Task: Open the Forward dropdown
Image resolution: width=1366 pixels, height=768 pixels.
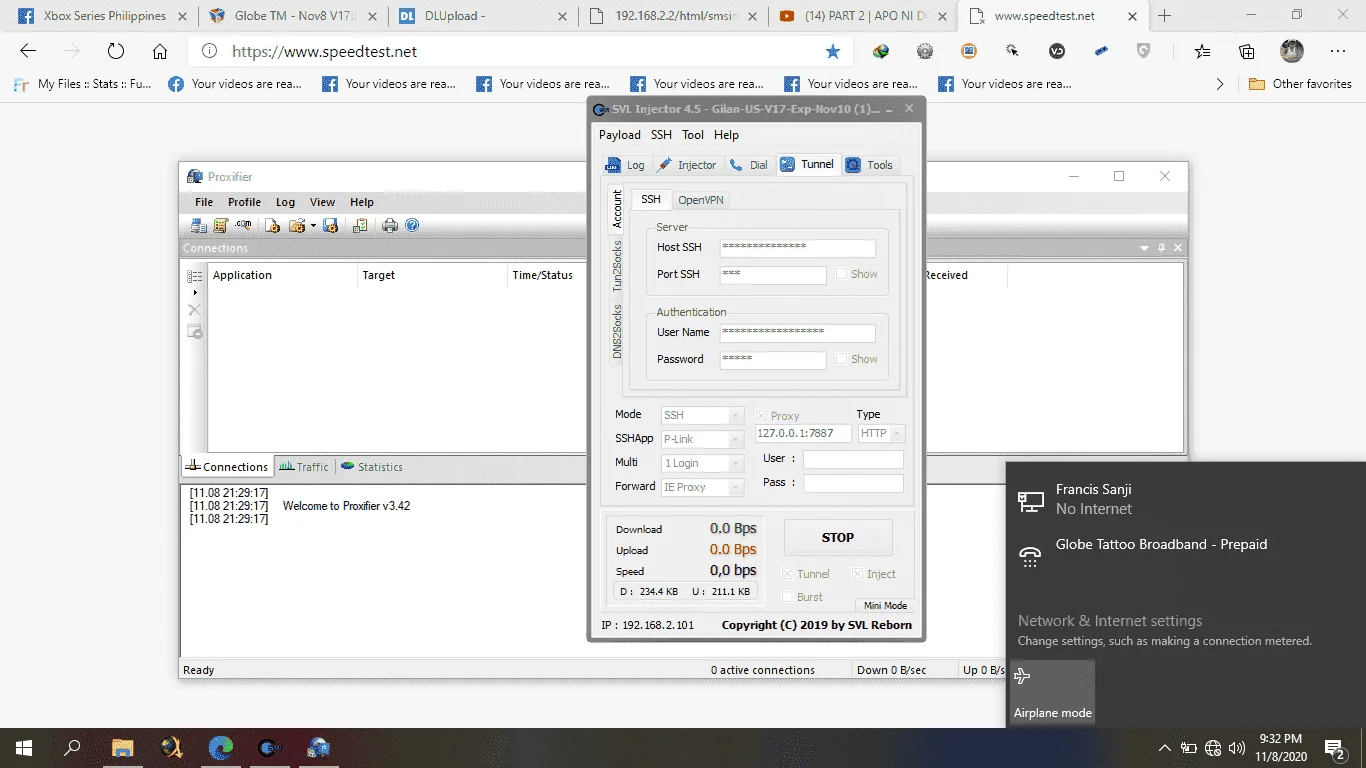Action: 702,487
